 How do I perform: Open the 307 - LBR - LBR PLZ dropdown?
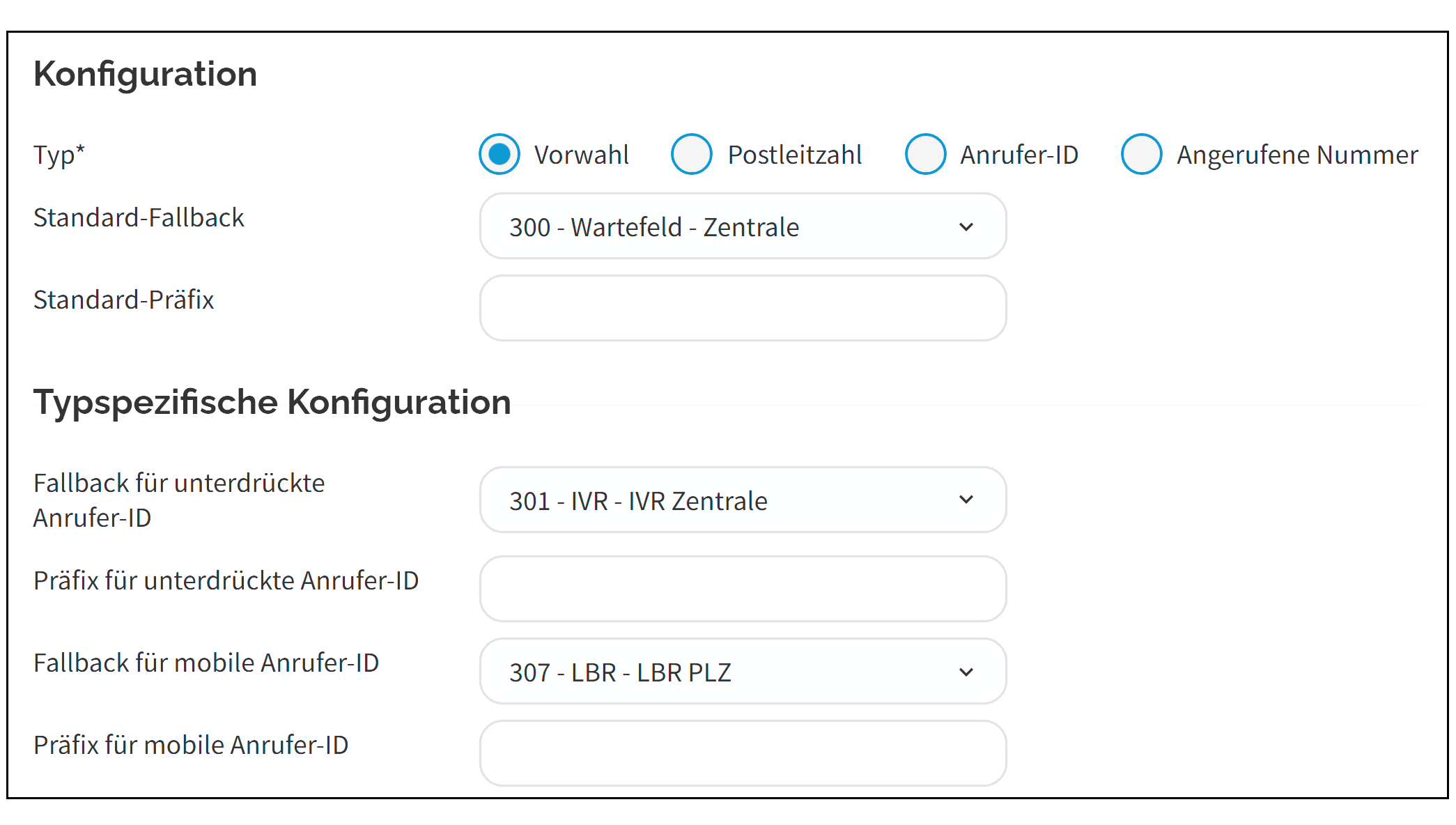(x=742, y=672)
